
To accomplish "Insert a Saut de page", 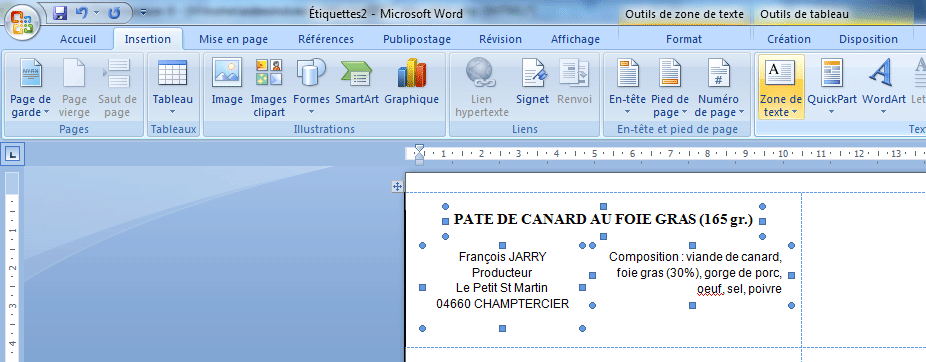I will [117, 87].
